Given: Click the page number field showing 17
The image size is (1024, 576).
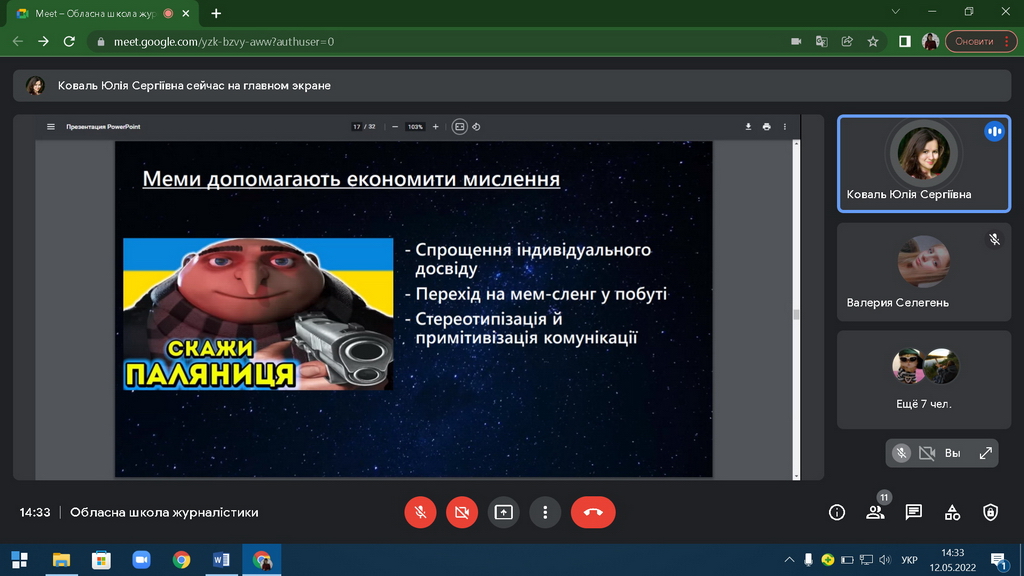Looking at the screenshot, I should pyautogui.click(x=357, y=127).
